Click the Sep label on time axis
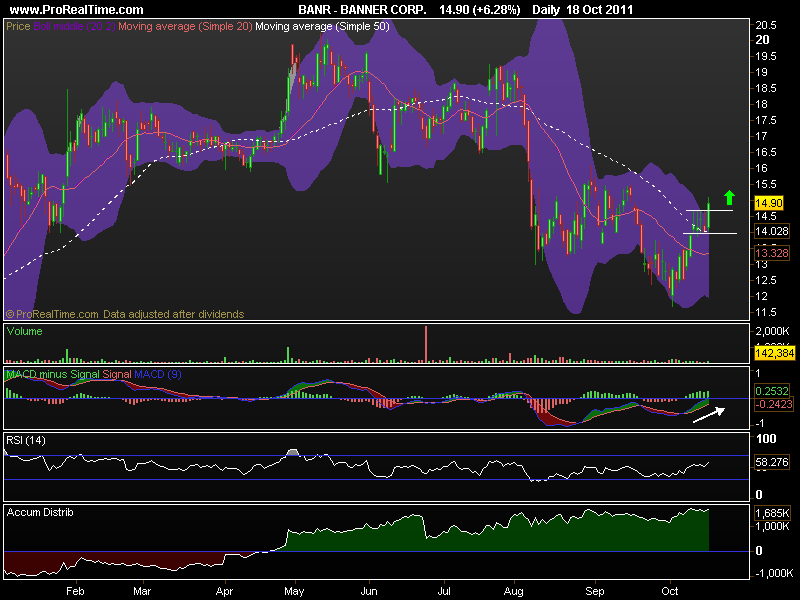 (594, 591)
